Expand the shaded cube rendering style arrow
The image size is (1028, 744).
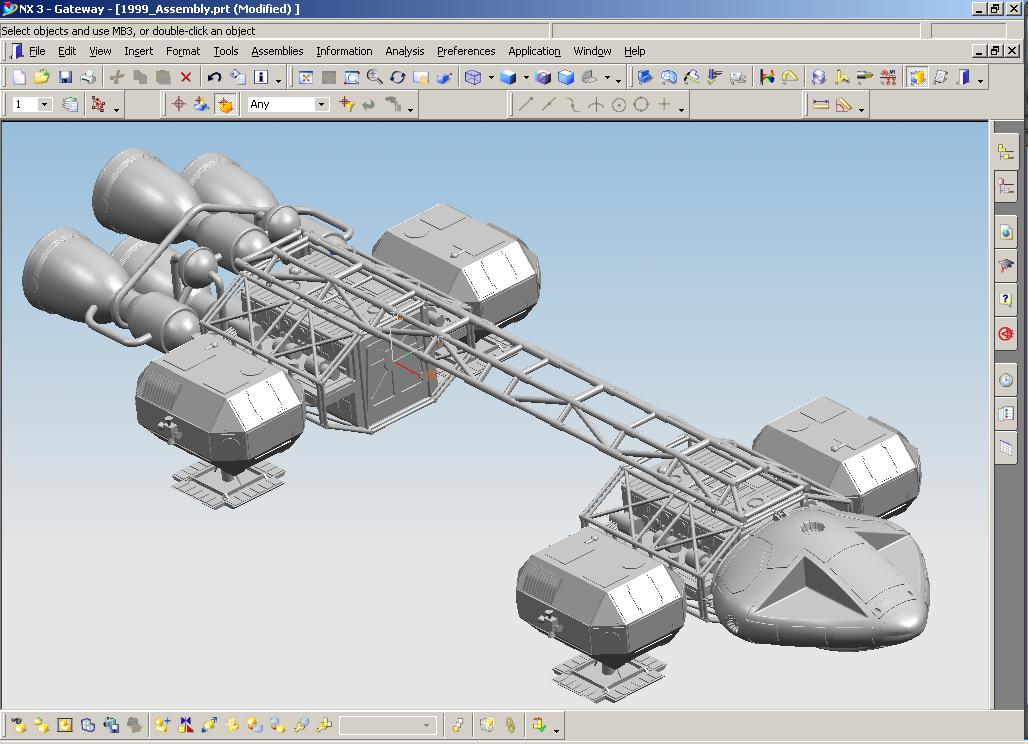(526, 78)
